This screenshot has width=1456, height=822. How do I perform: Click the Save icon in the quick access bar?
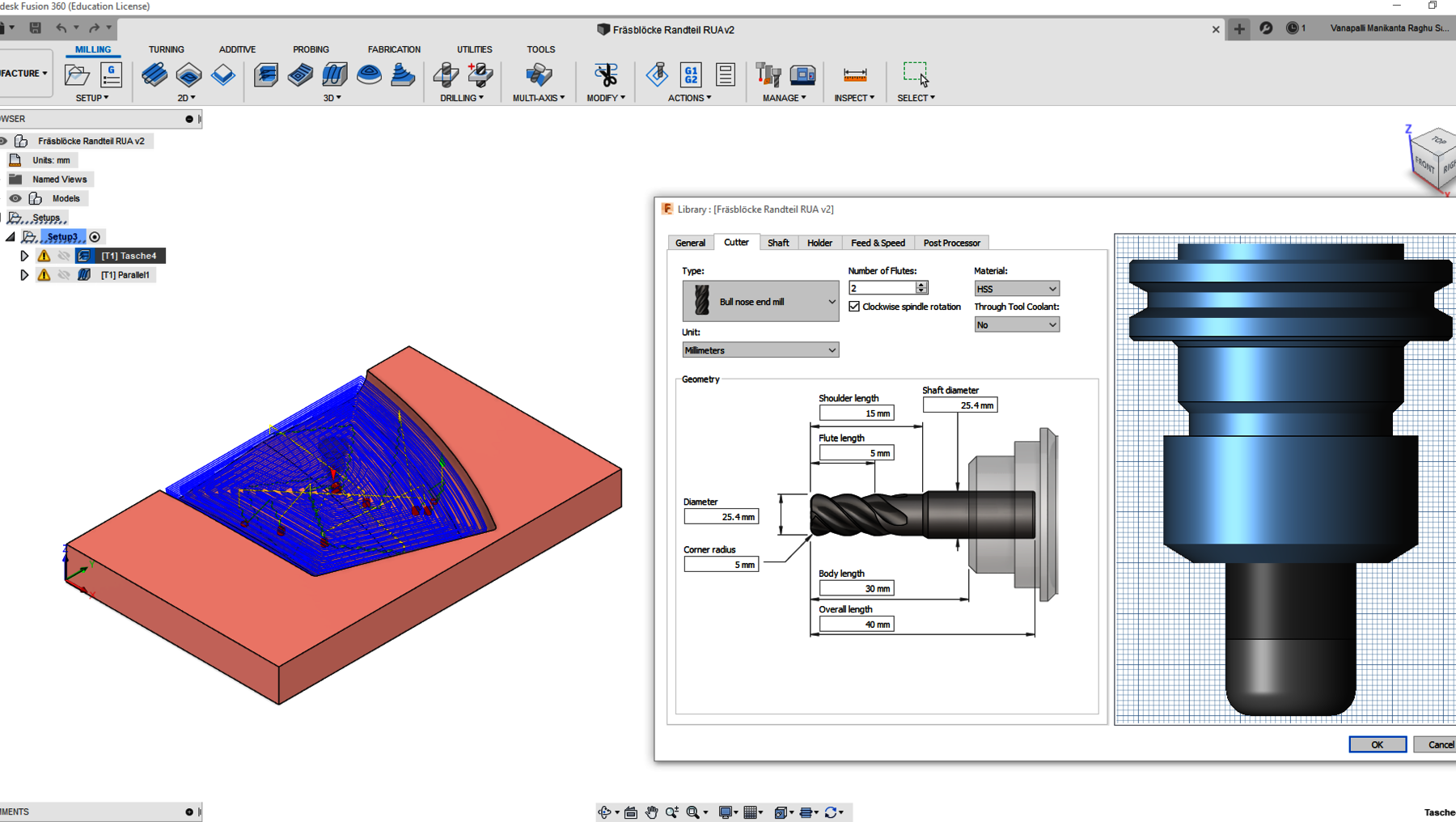click(x=36, y=28)
